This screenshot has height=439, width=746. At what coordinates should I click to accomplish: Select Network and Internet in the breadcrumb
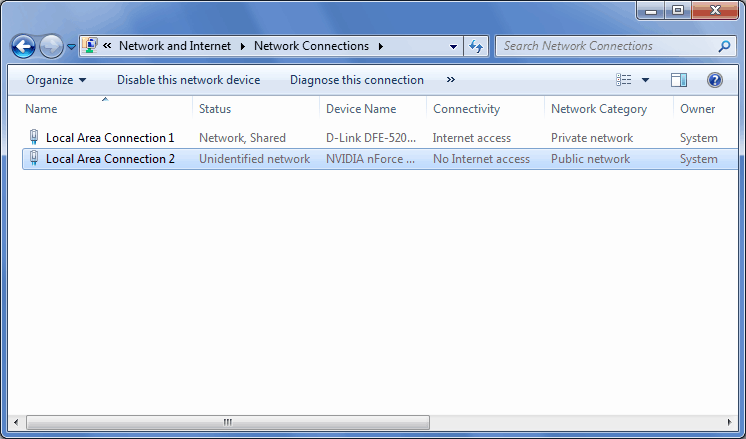(175, 46)
